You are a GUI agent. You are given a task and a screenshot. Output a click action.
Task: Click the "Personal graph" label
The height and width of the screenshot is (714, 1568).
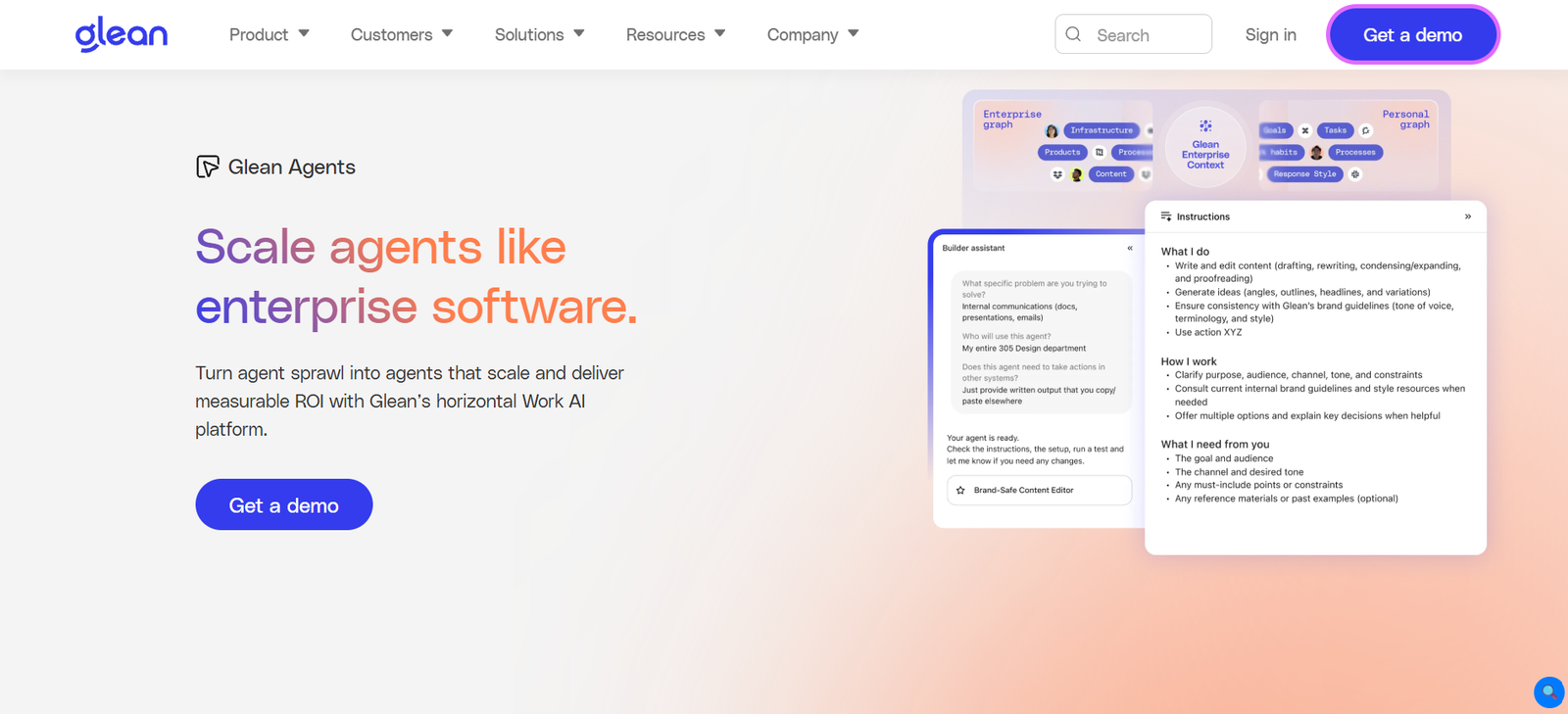[x=1406, y=119]
